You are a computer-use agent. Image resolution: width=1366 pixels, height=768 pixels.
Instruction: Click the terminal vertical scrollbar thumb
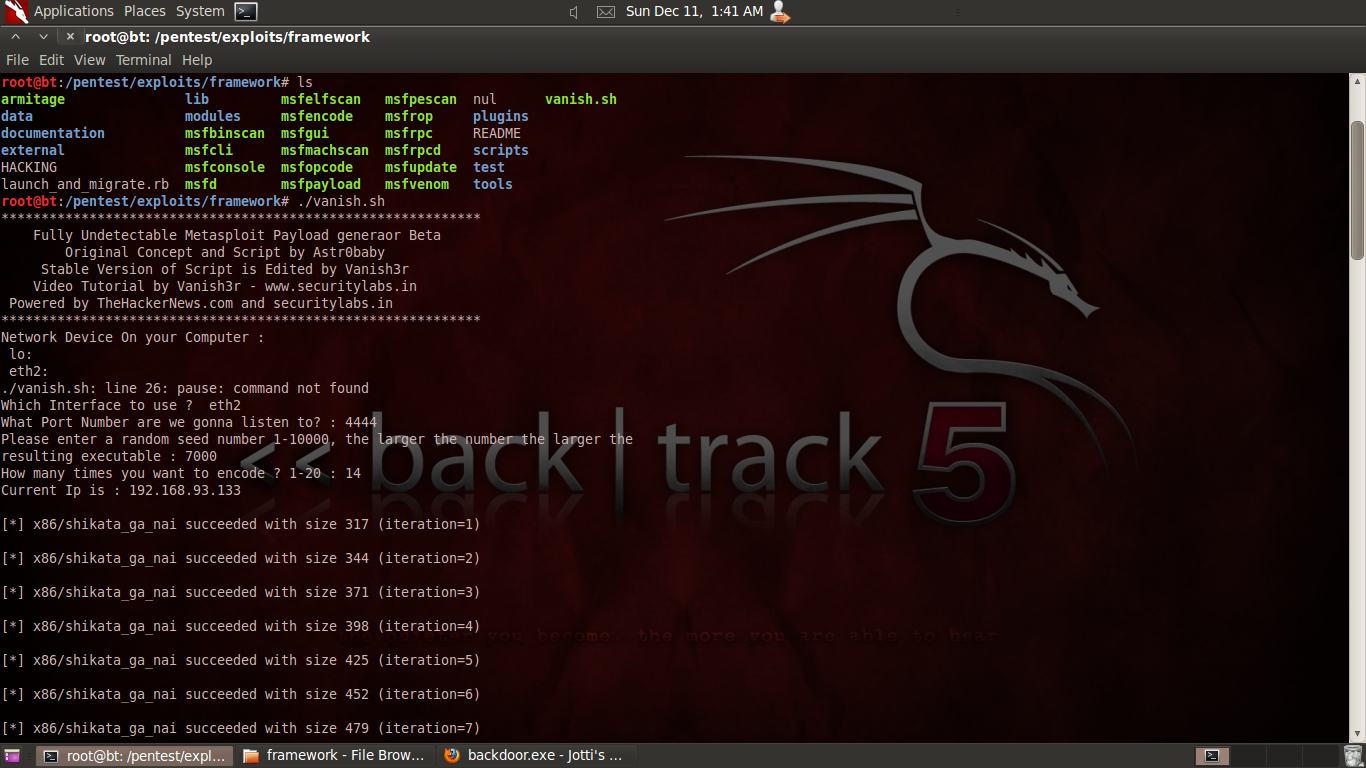[1357, 190]
